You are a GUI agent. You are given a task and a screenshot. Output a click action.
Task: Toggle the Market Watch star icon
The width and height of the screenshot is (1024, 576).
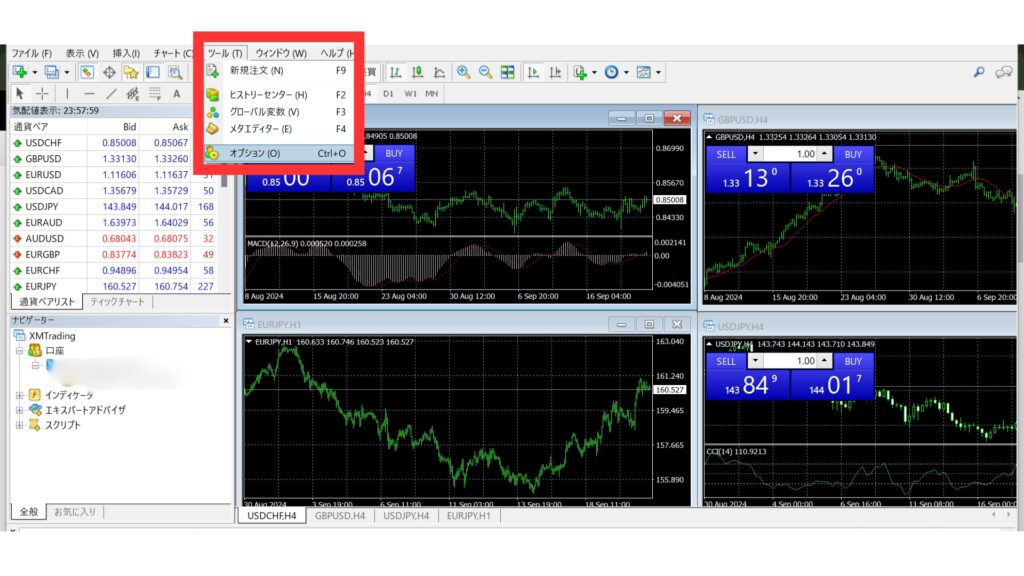131,72
